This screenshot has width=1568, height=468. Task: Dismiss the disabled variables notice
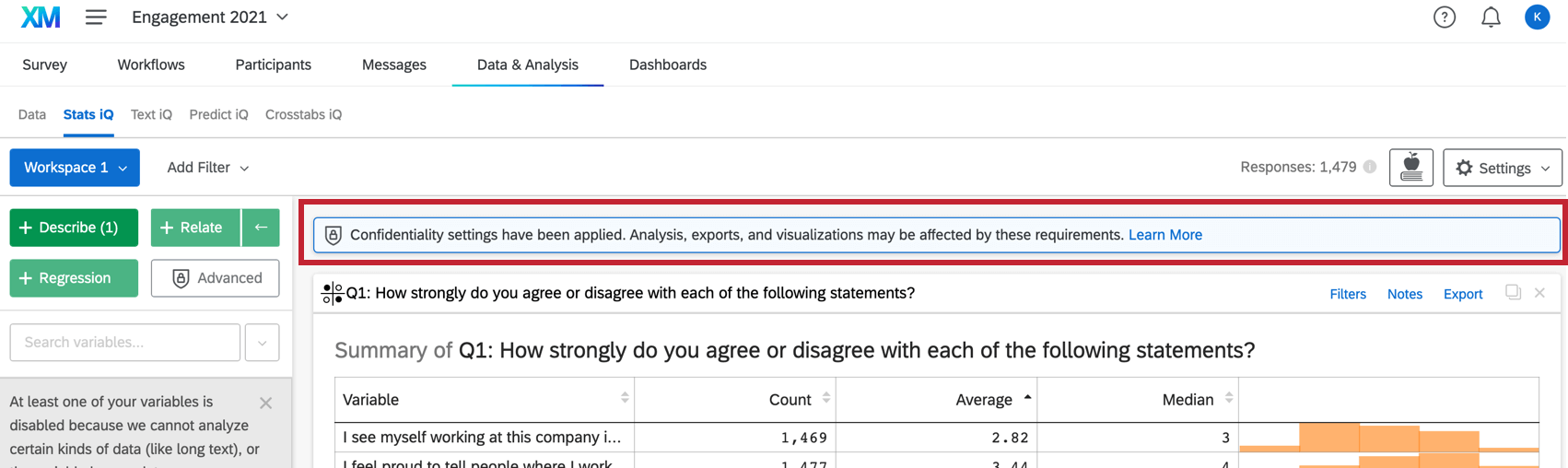[265, 403]
